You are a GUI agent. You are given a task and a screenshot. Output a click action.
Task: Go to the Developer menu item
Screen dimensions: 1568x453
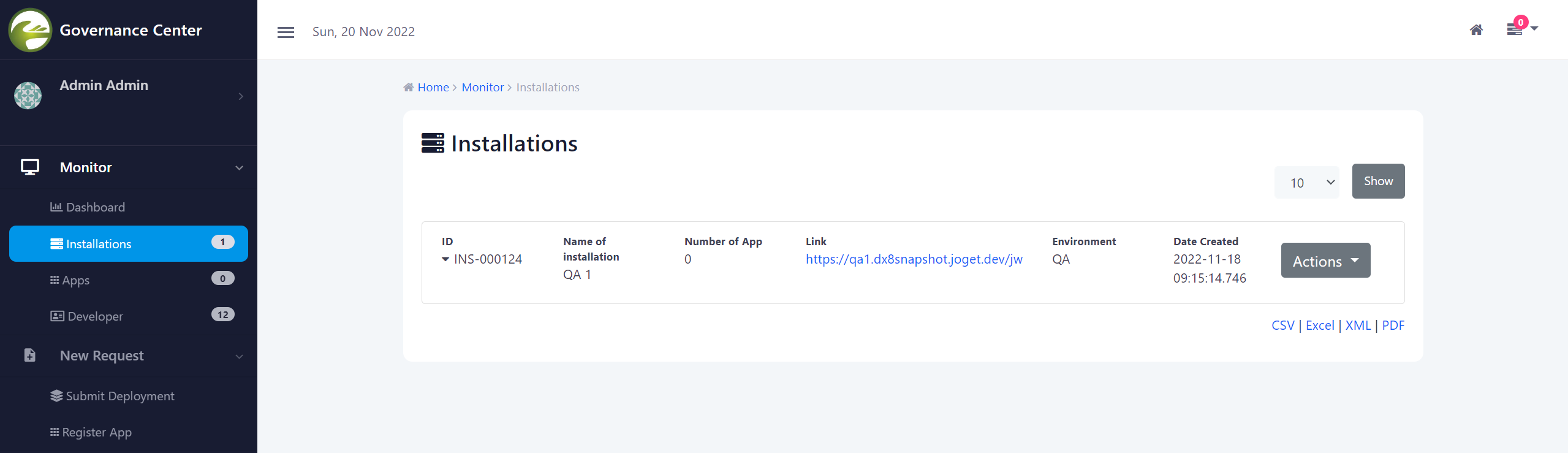pos(95,316)
